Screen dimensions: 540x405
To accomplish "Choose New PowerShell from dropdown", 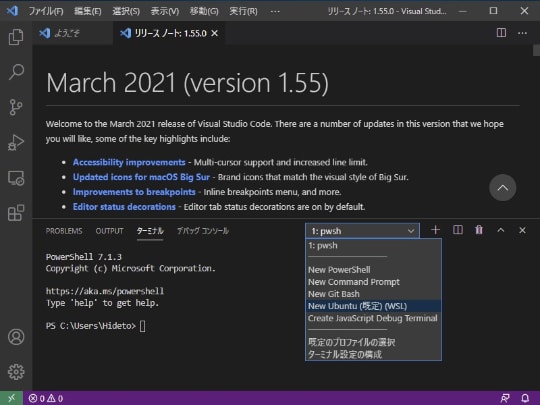I will click(373, 270).
